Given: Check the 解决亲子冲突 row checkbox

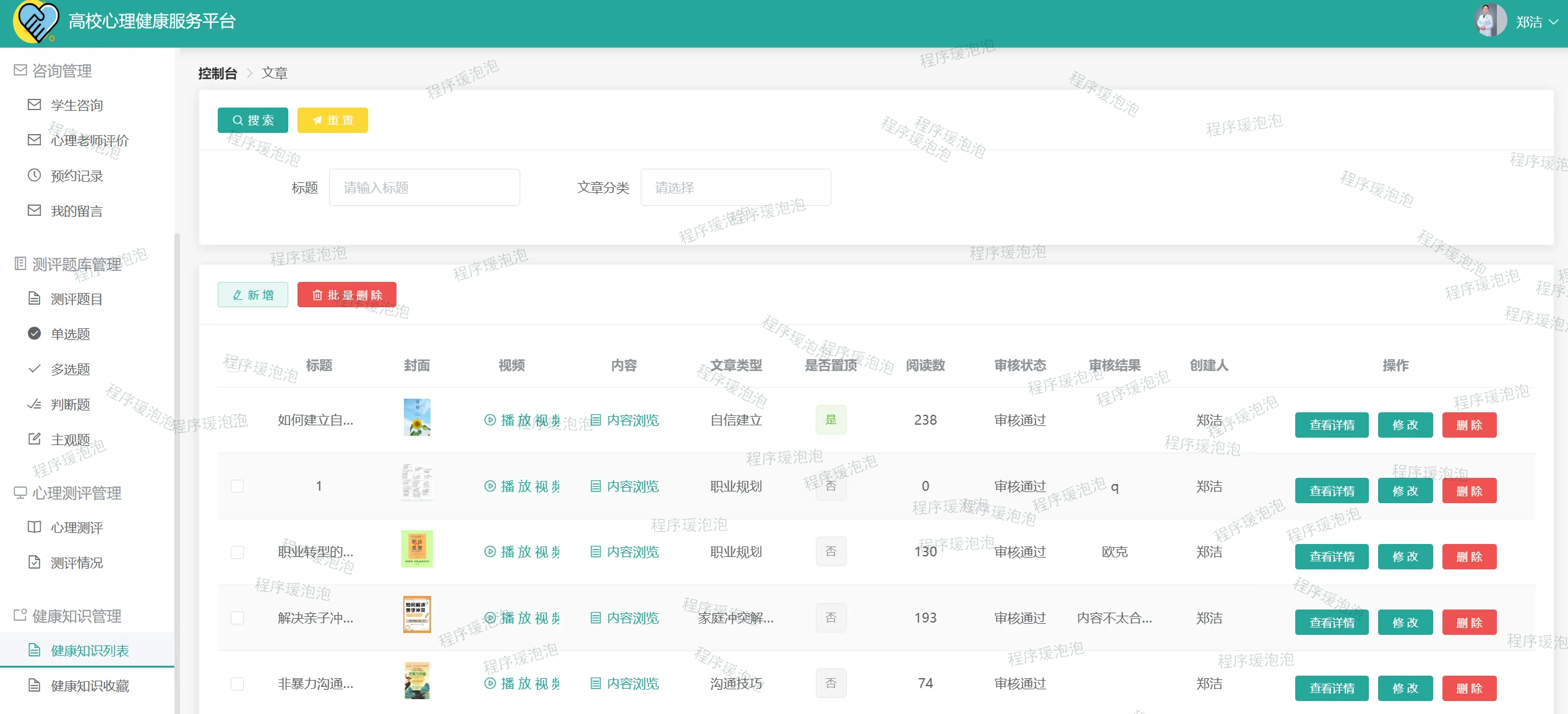Looking at the screenshot, I should (237, 618).
